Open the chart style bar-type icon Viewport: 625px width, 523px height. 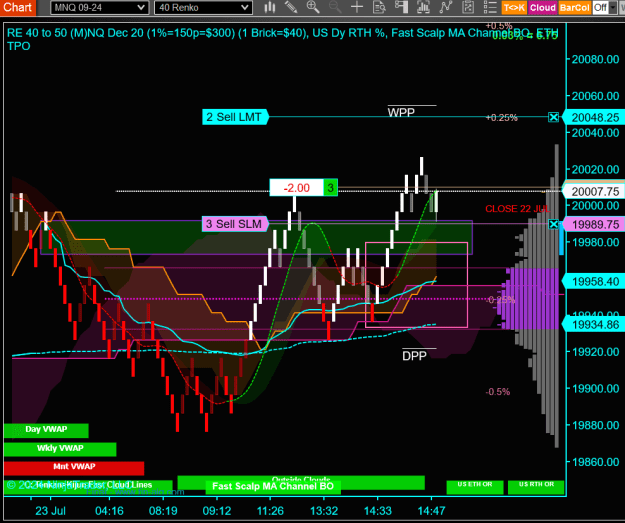tap(270, 7)
